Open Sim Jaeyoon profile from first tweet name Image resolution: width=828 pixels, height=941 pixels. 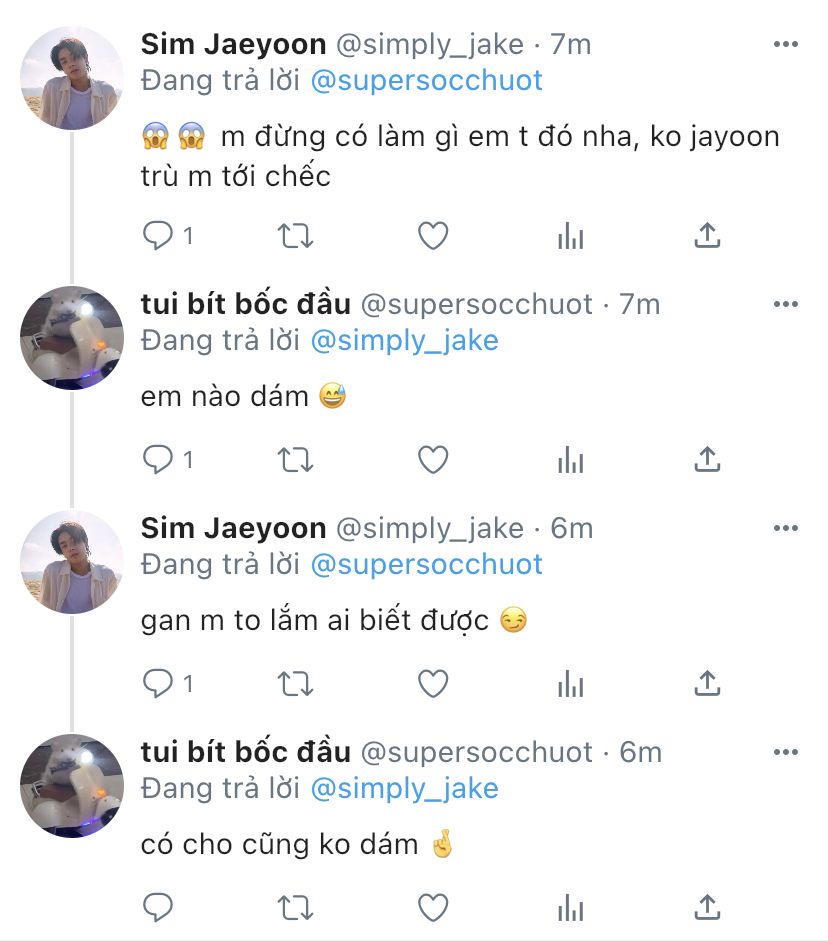click(234, 45)
